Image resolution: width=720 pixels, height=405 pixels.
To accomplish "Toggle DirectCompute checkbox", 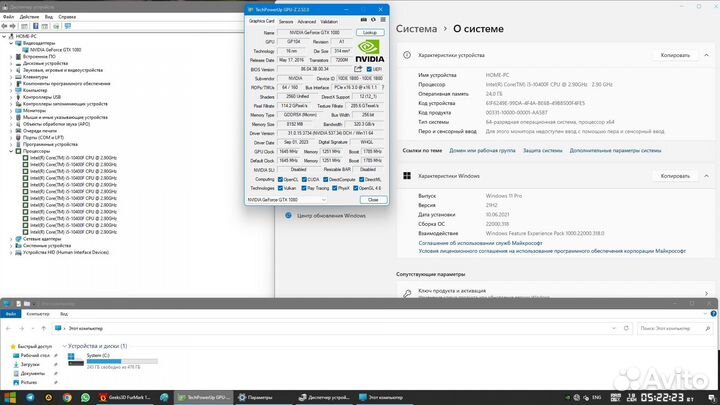I will 326,180.
